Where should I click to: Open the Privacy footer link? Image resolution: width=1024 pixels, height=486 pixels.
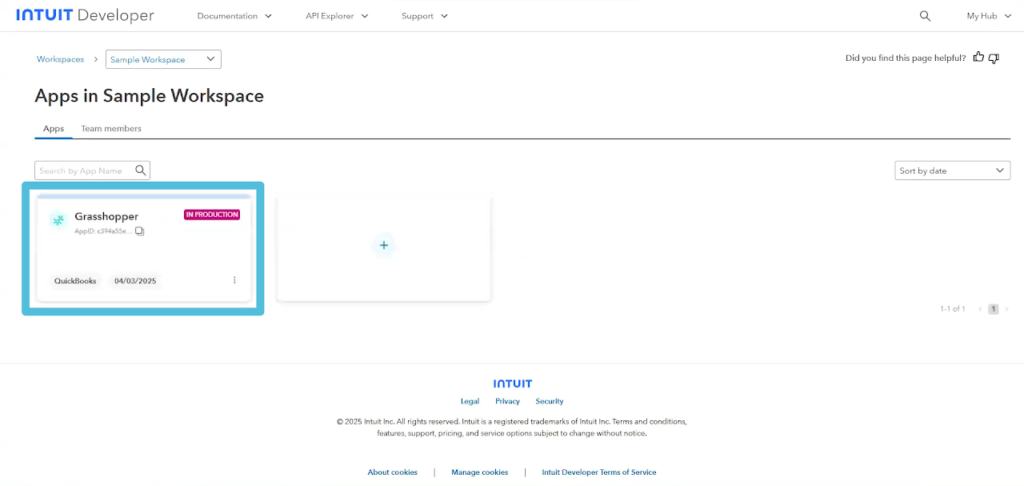coord(508,401)
